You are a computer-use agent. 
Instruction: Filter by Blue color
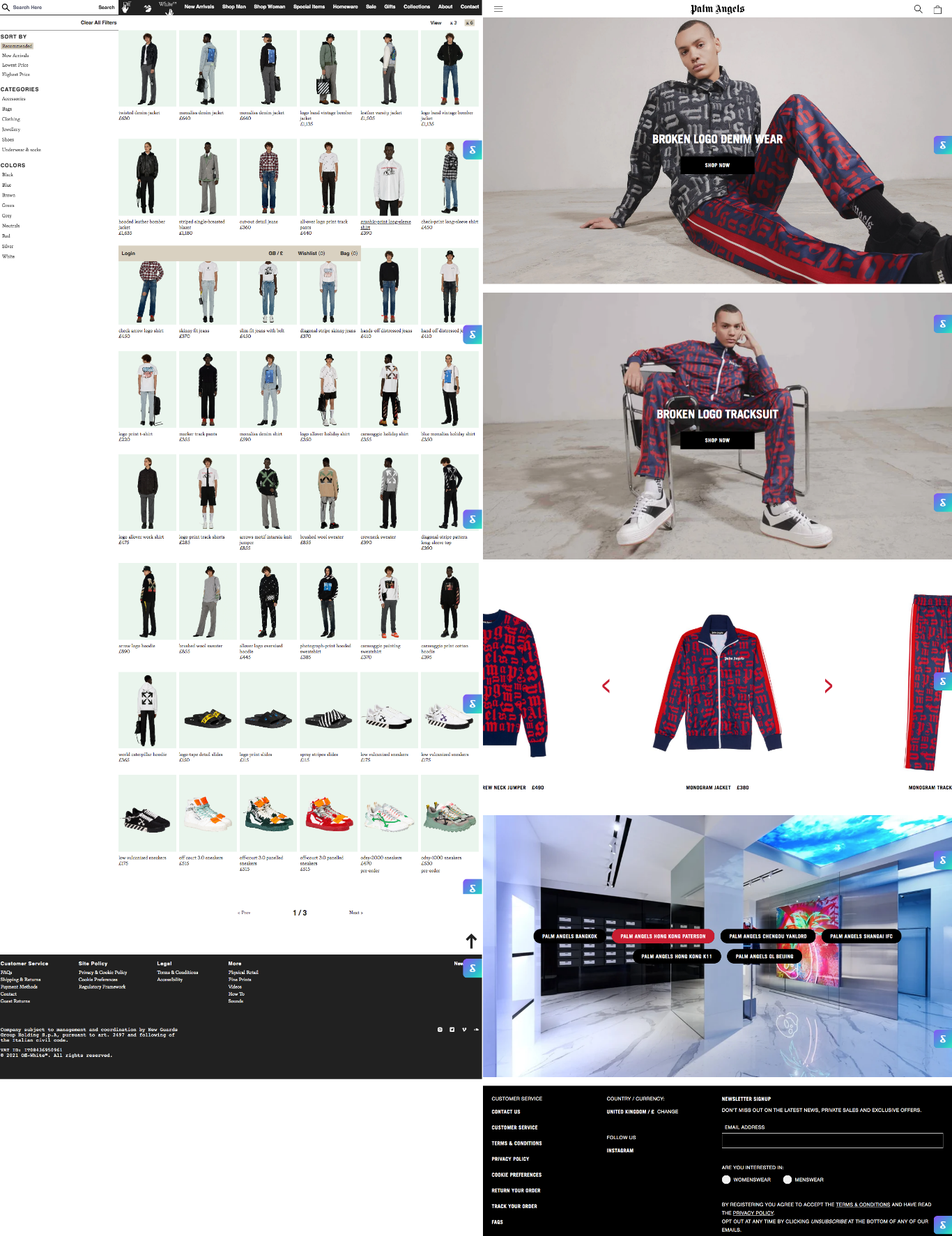[x=7, y=185]
